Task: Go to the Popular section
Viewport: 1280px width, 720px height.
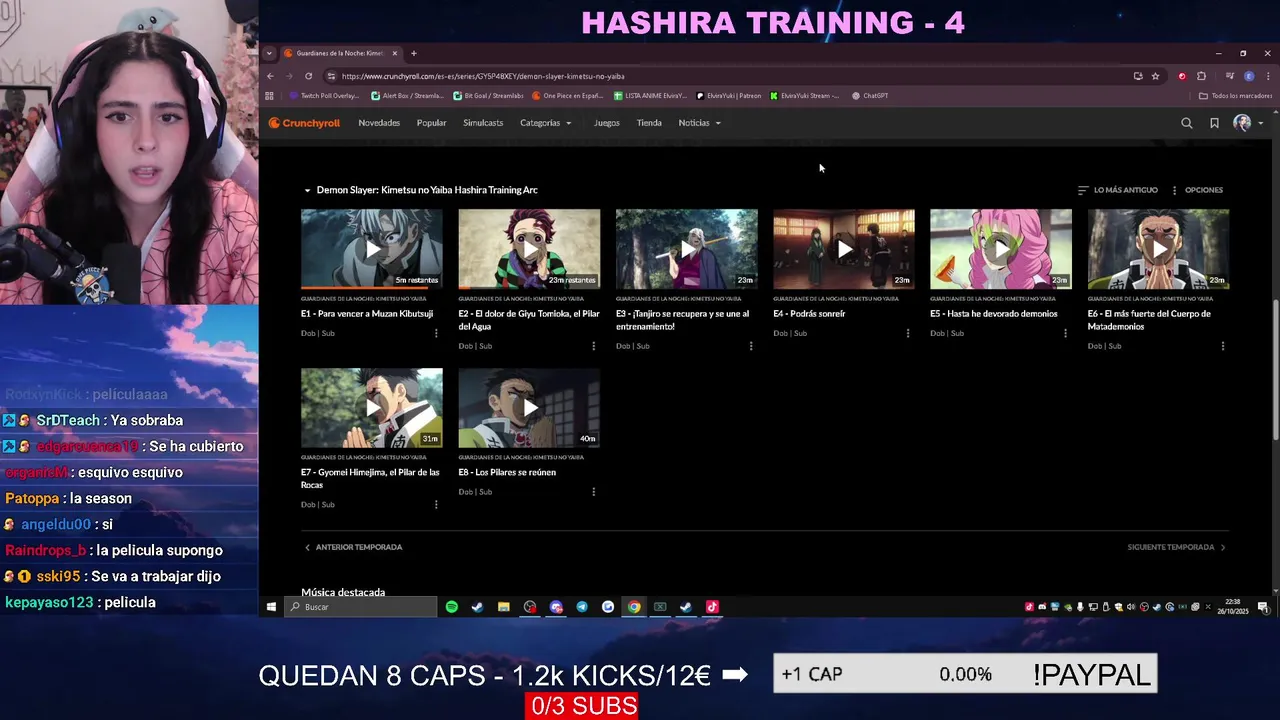Action: click(431, 123)
